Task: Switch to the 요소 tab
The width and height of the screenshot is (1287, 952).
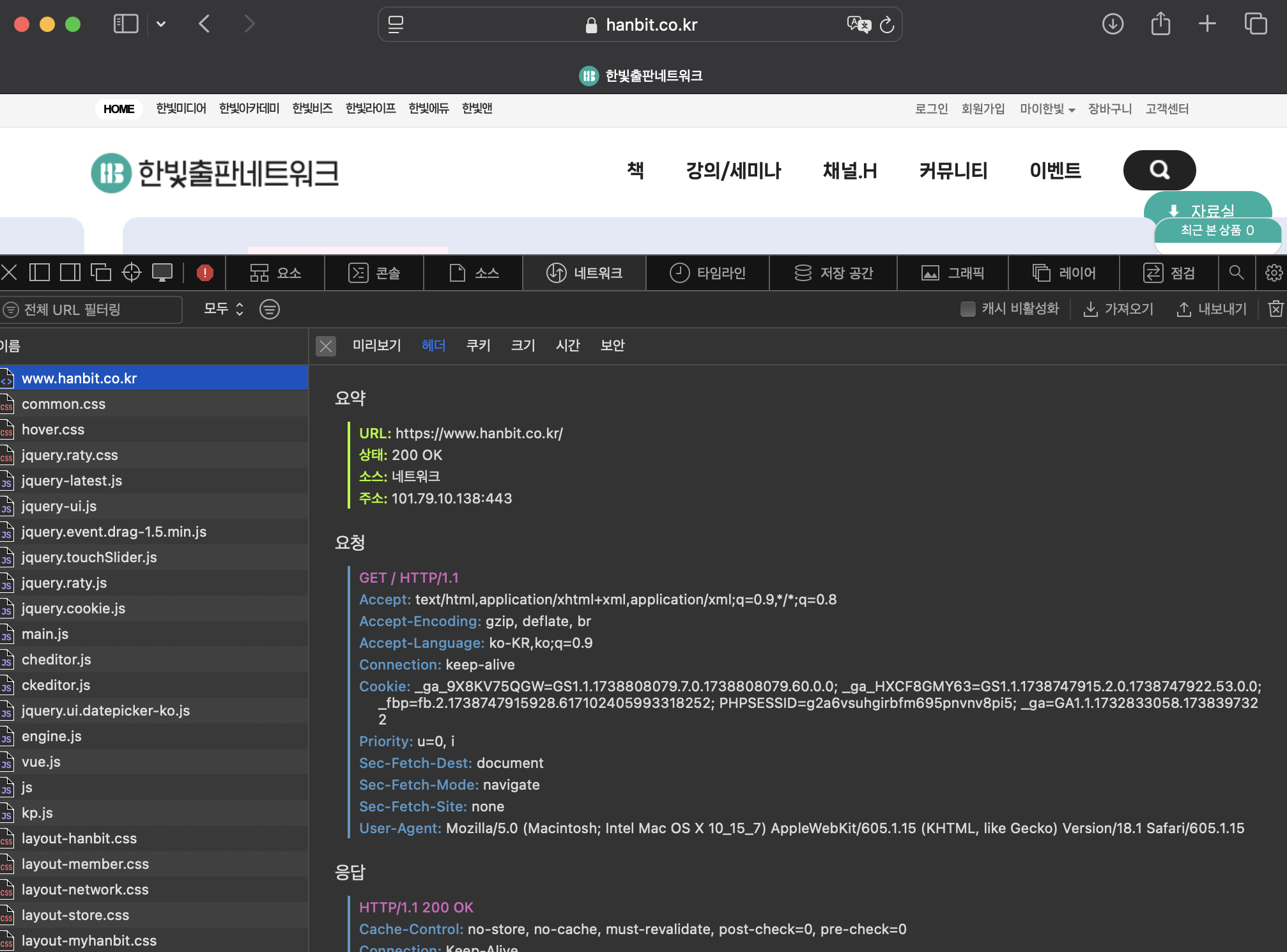Action: 275,273
